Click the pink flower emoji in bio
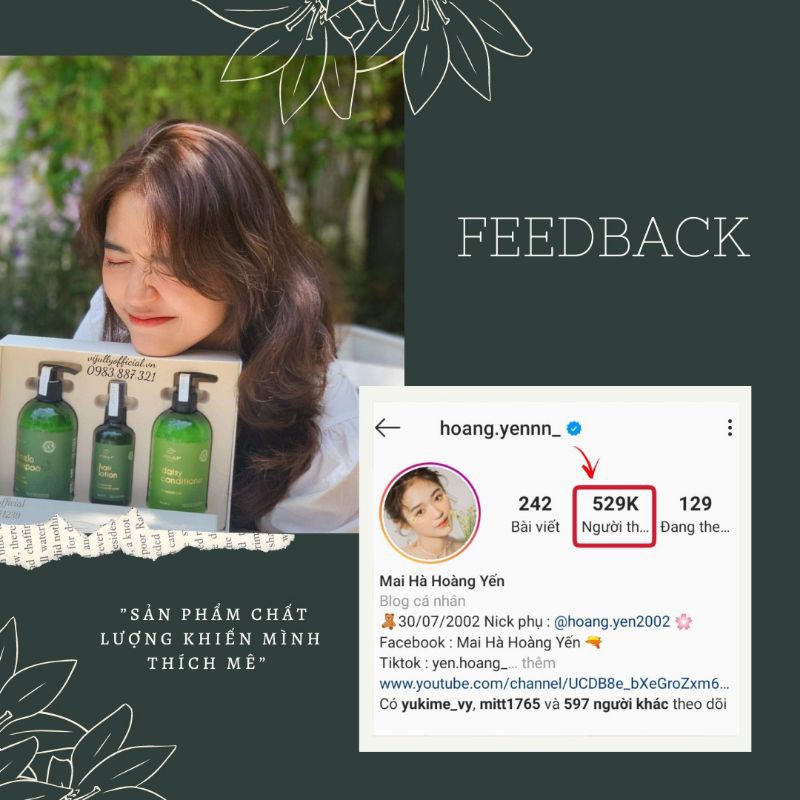Viewport: 800px width, 800px height. 683,621
